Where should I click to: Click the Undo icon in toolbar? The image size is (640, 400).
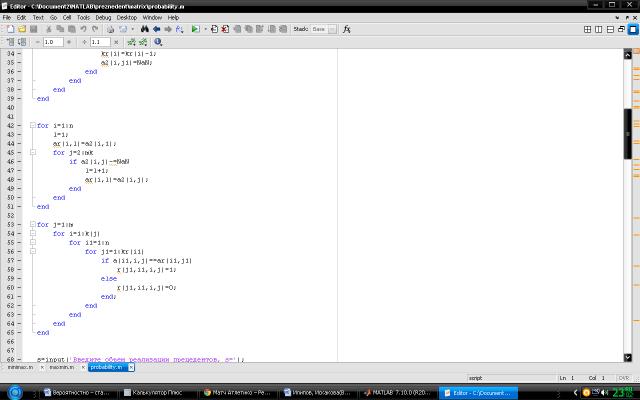pos(85,30)
